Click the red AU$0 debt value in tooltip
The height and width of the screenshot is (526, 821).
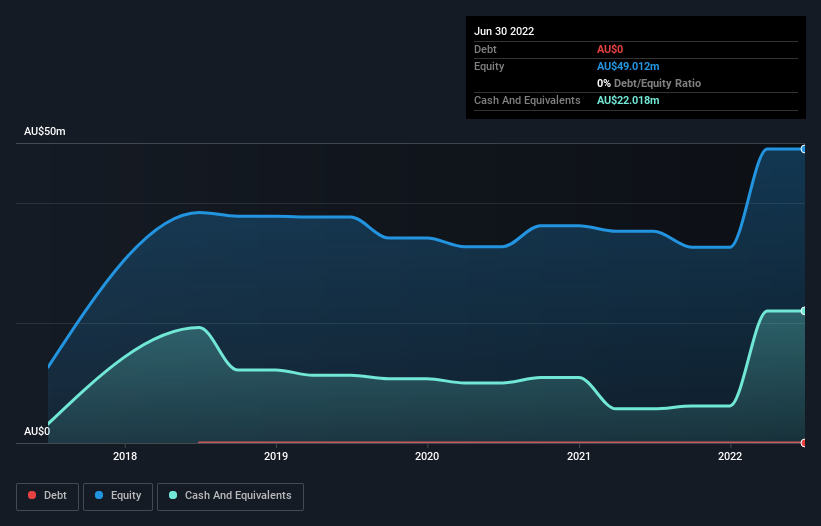tap(610, 49)
